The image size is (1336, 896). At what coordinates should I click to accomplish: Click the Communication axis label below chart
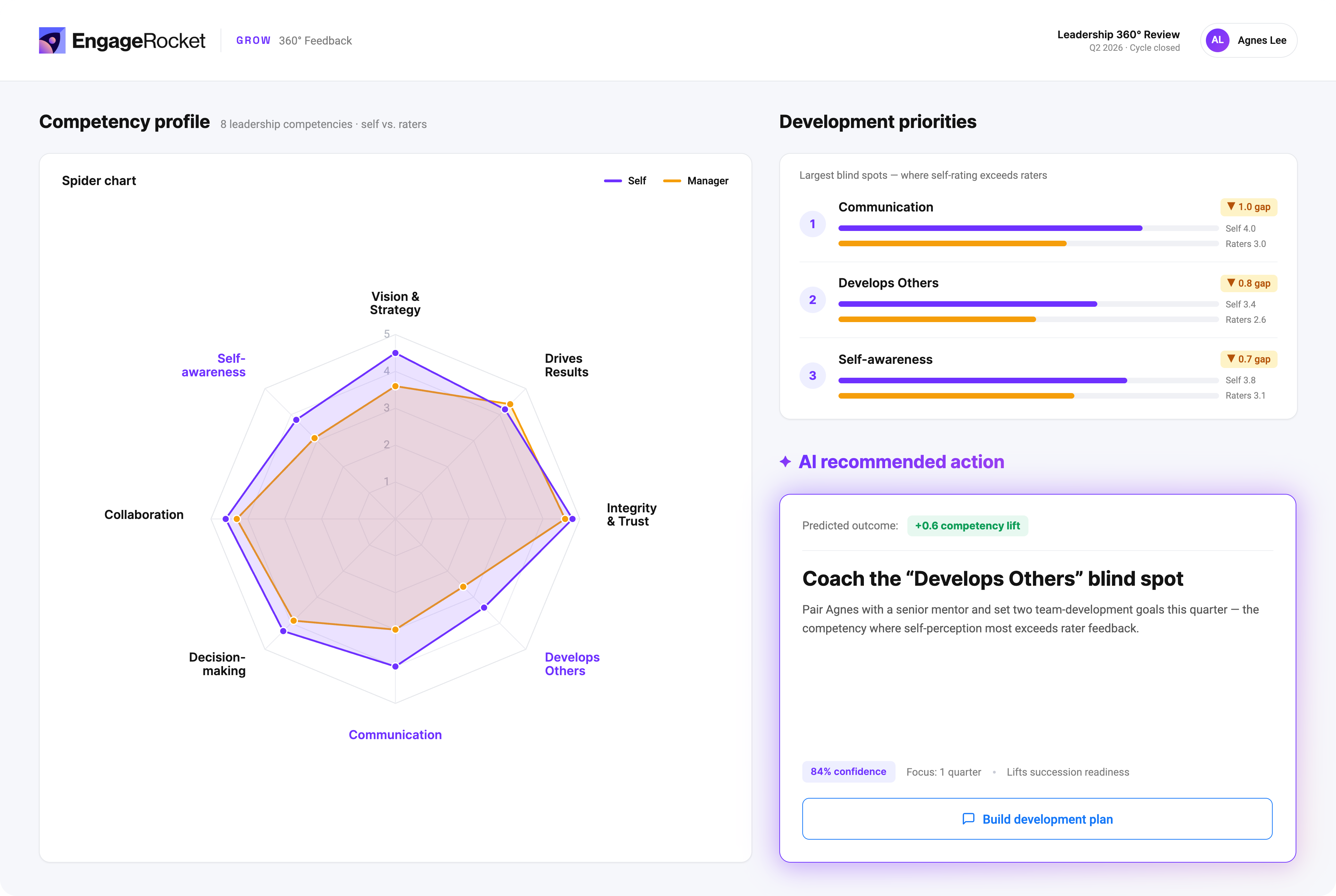pyautogui.click(x=396, y=735)
